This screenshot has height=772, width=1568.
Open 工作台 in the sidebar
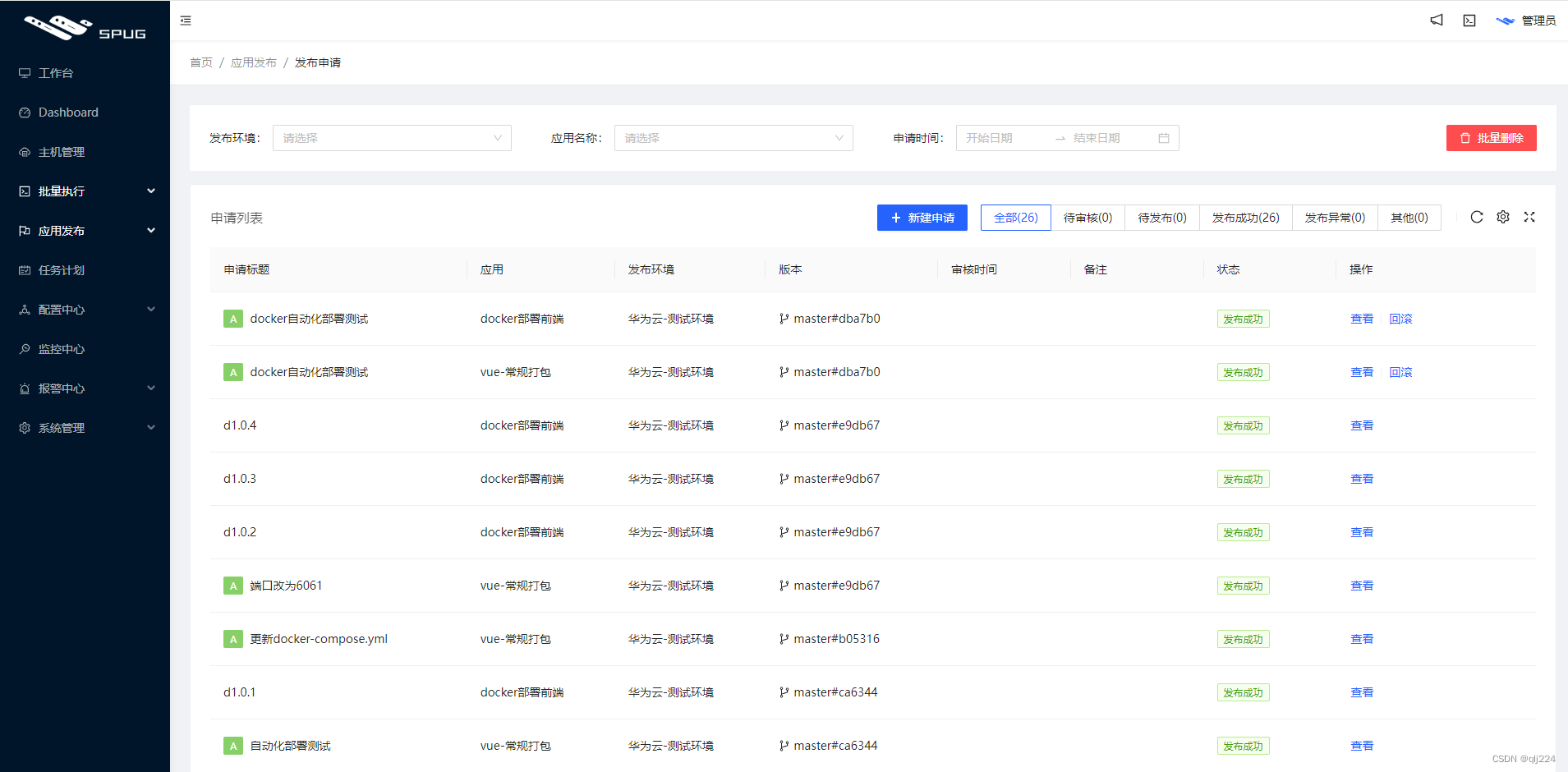85,73
